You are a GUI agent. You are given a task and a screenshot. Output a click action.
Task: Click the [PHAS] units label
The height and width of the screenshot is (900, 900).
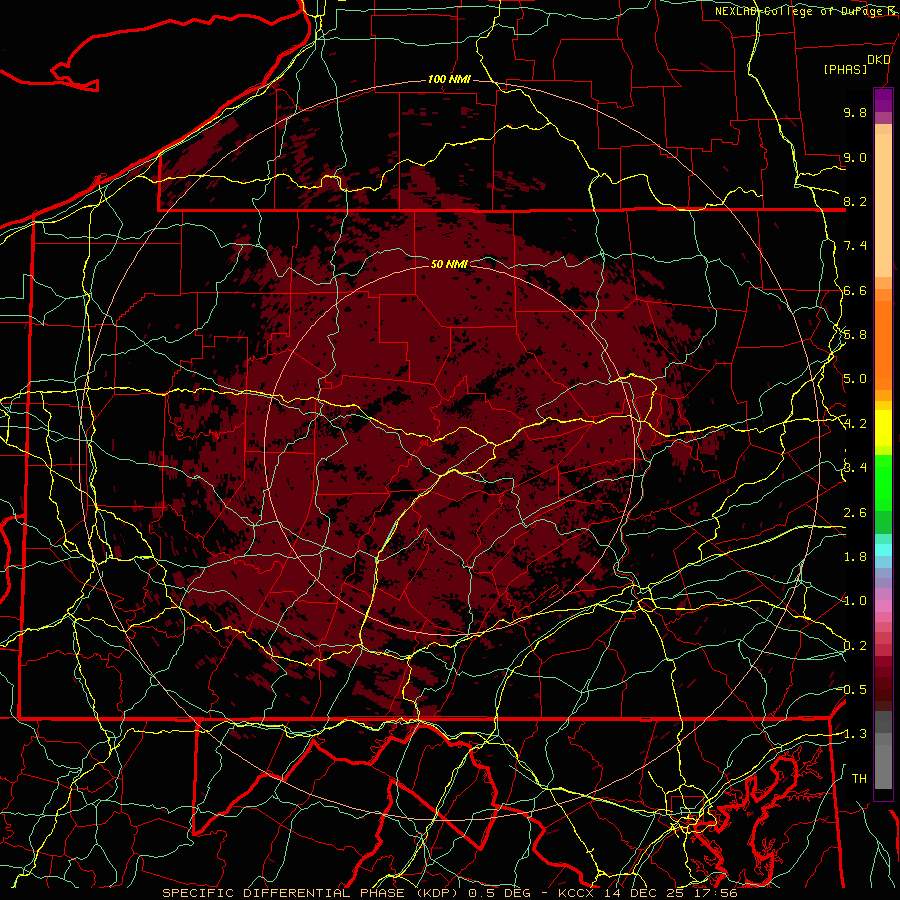[845, 70]
